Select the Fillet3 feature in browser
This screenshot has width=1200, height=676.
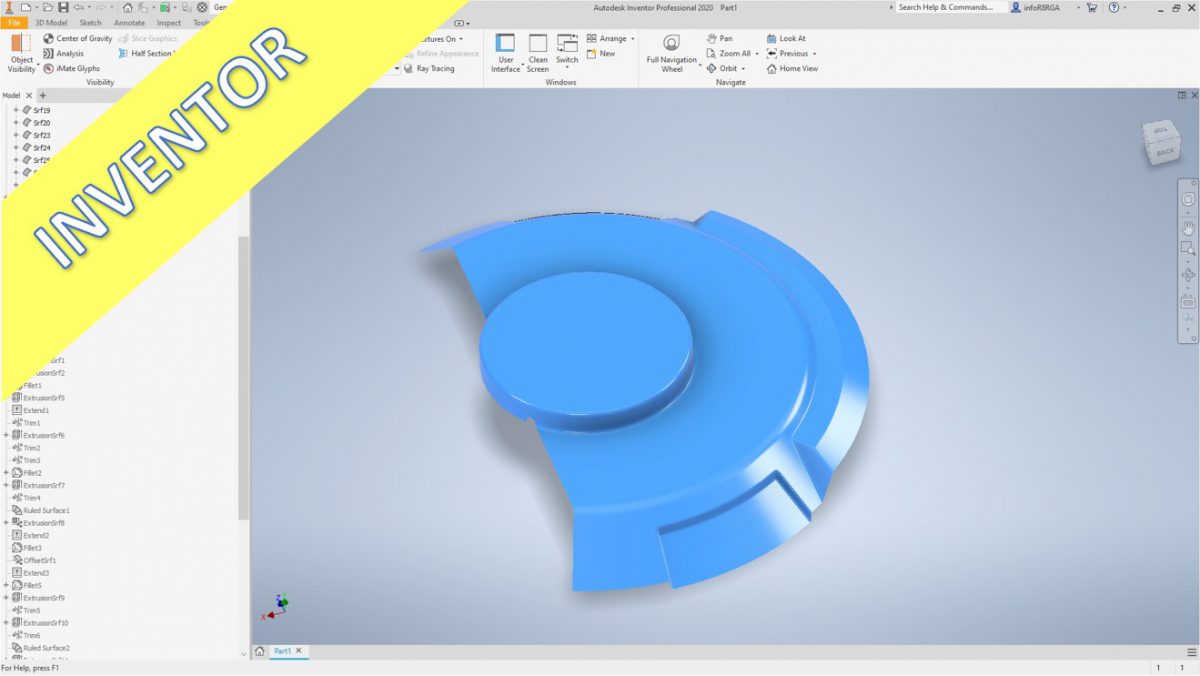click(27, 548)
